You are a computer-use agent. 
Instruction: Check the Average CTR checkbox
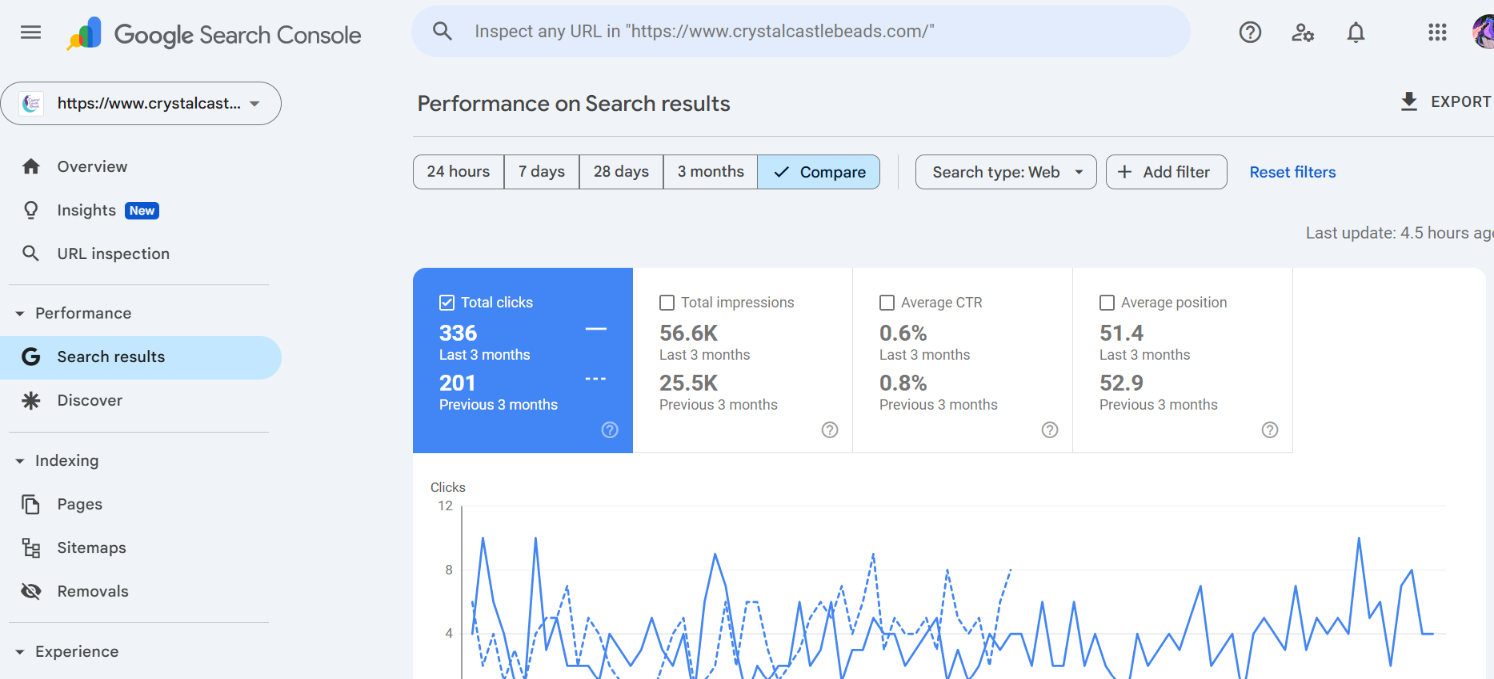coord(887,302)
